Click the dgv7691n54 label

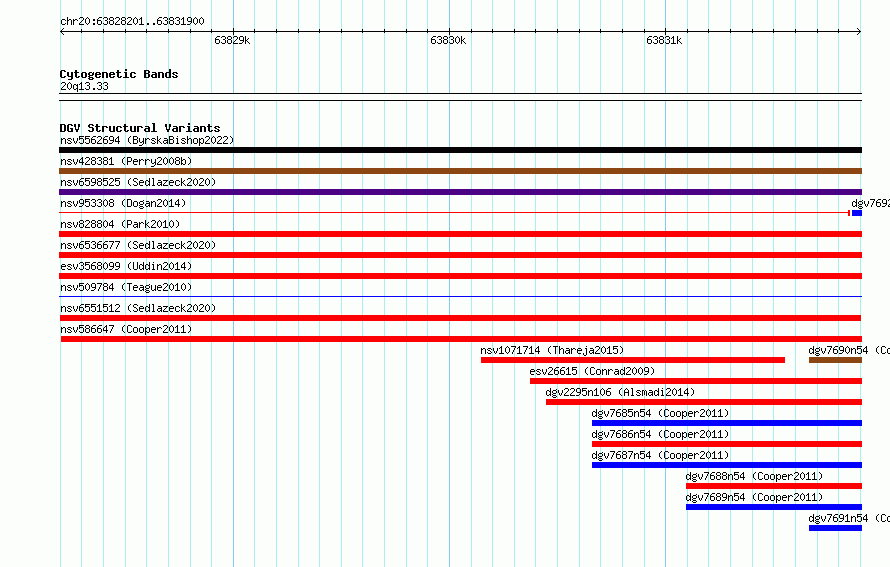click(x=849, y=518)
